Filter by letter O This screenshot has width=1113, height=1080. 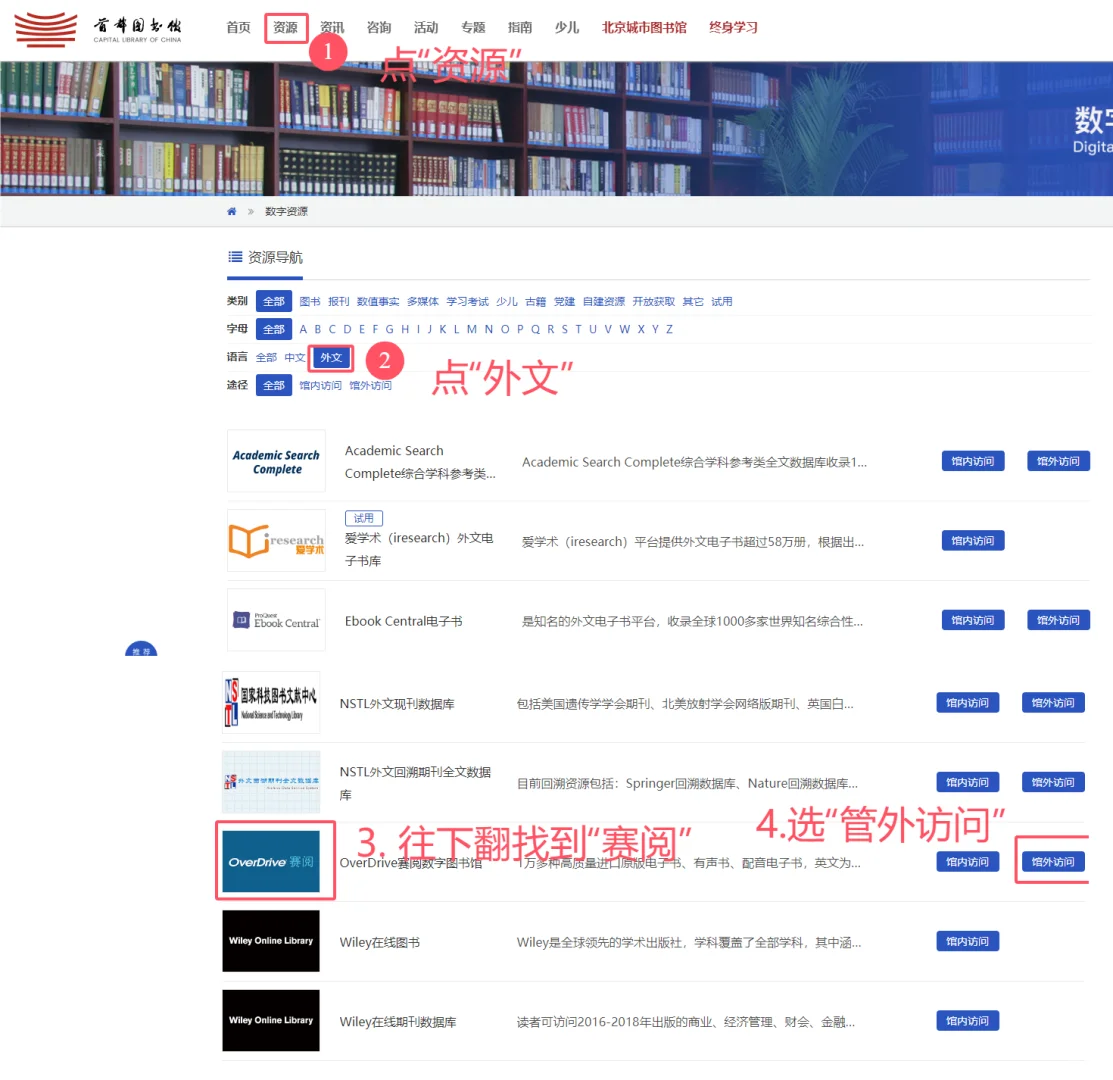point(505,329)
